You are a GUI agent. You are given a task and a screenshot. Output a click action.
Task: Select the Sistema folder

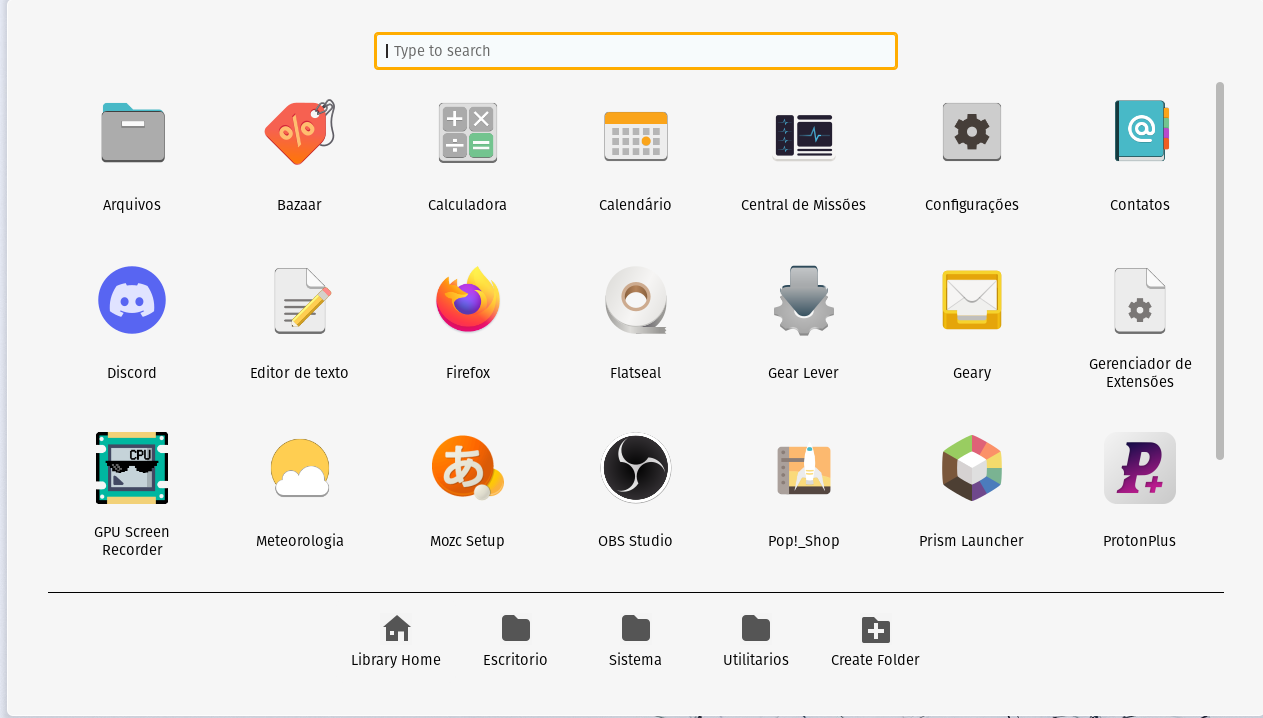coord(635,641)
